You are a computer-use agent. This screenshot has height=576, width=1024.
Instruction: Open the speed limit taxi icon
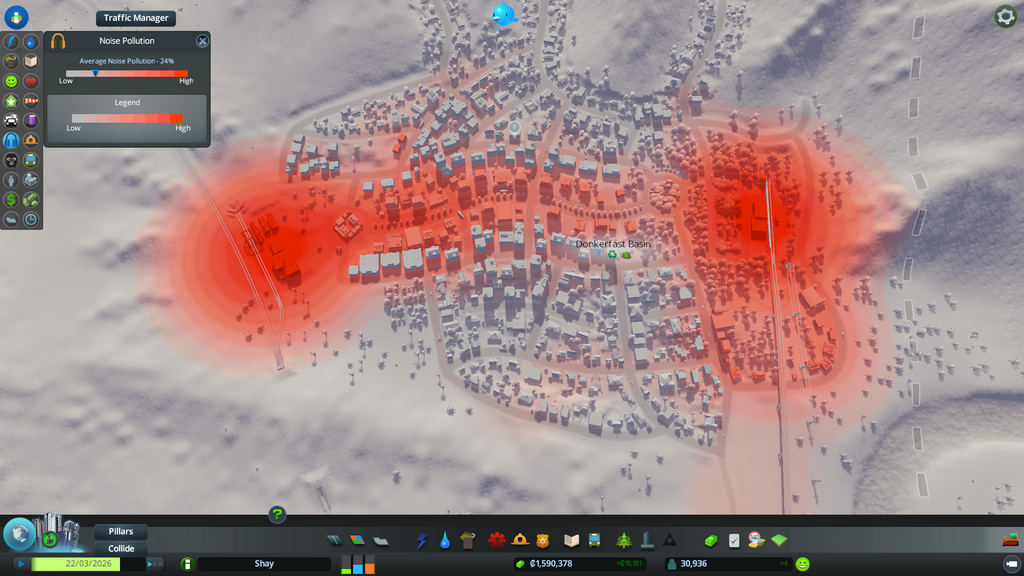coord(756,540)
